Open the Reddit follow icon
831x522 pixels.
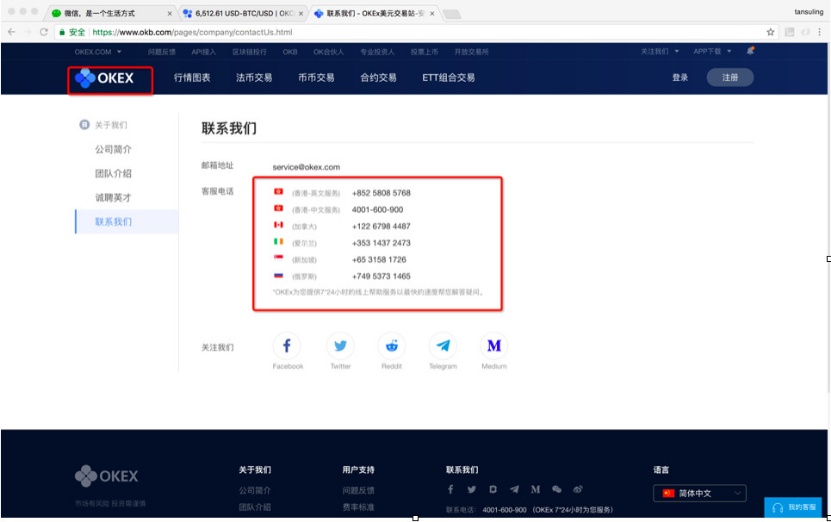point(392,346)
